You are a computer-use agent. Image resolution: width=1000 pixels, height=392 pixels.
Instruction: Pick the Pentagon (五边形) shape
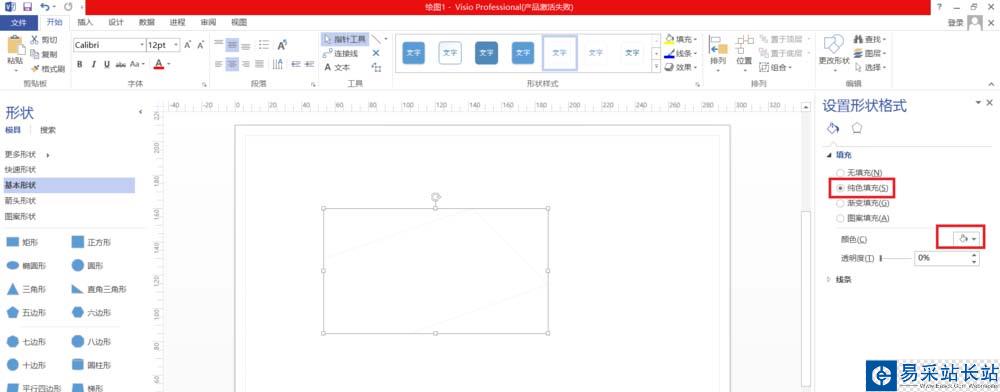tap(26, 312)
